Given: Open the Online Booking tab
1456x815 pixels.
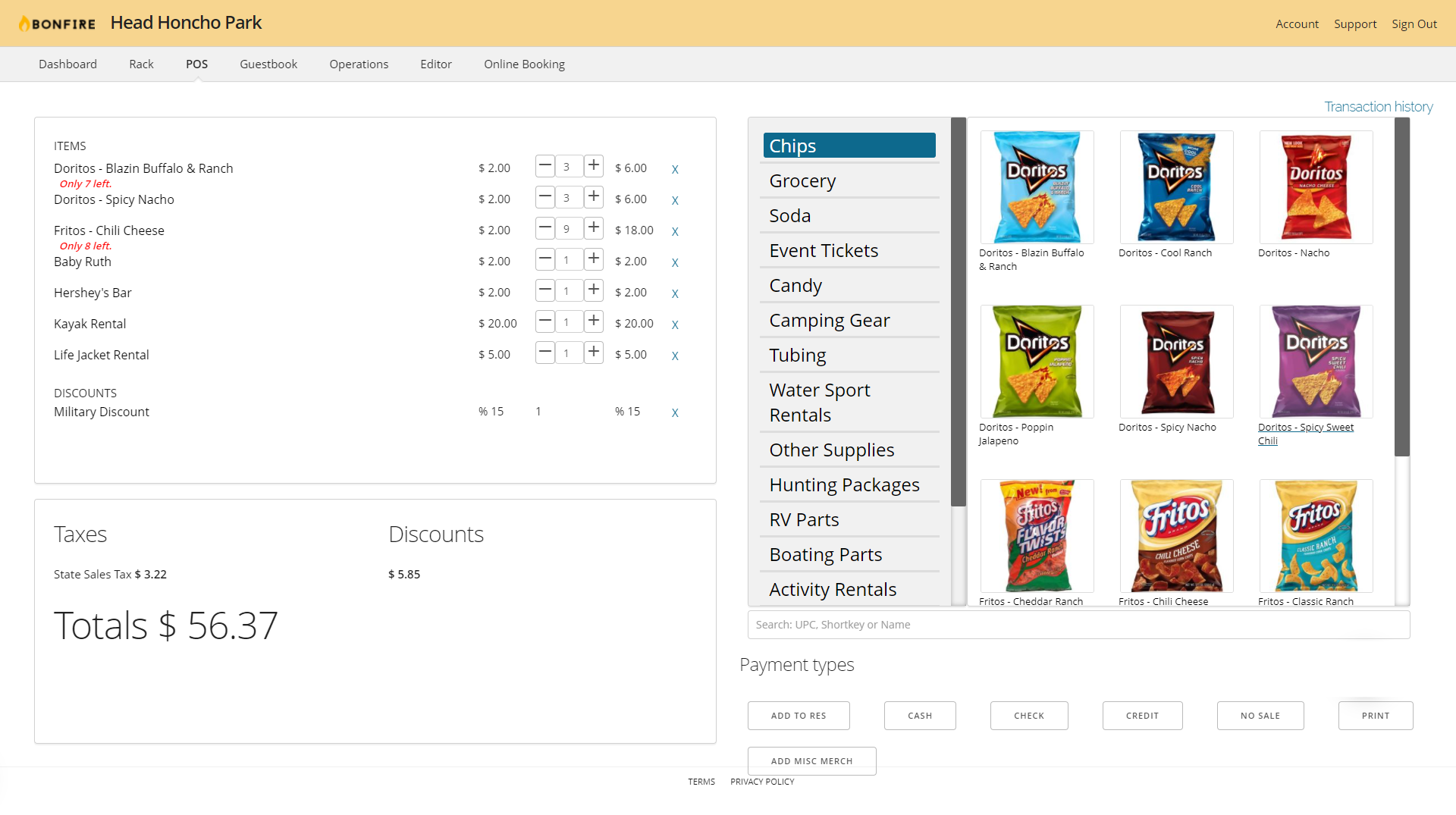Looking at the screenshot, I should (x=524, y=64).
